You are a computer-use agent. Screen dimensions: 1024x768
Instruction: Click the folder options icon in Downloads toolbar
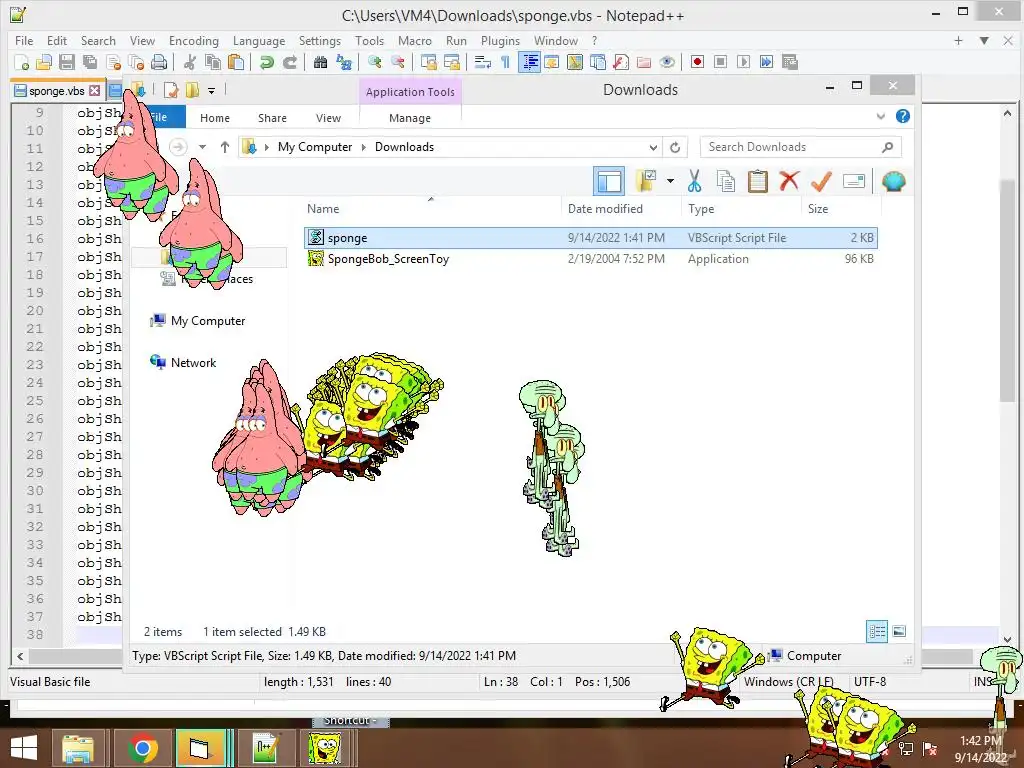click(645, 181)
